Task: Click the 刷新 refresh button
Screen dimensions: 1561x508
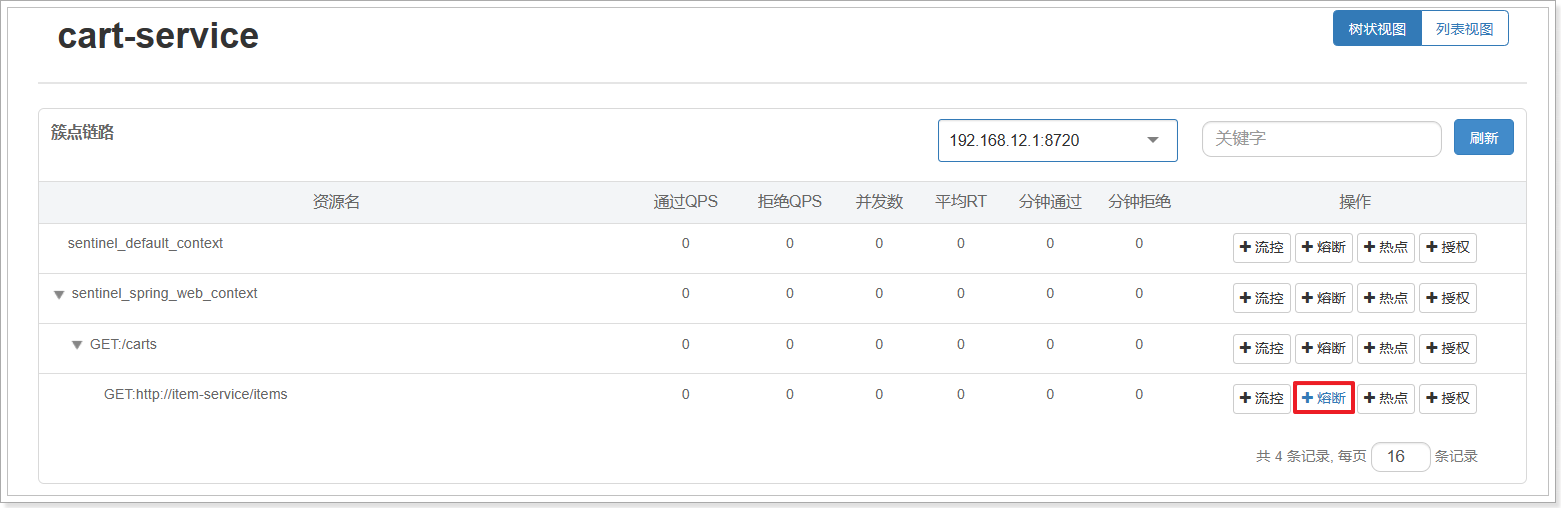Action: tap(1484, 138)
